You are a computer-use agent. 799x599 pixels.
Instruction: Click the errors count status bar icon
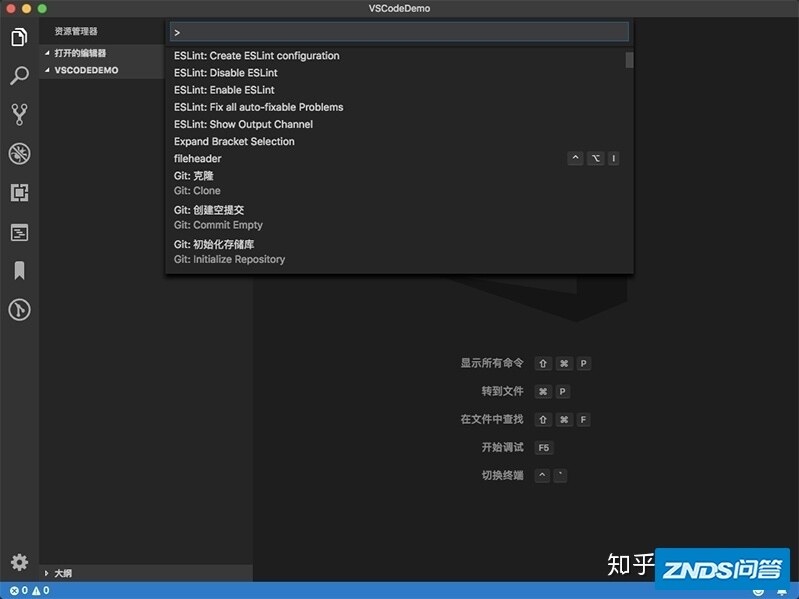coord(18,590)
